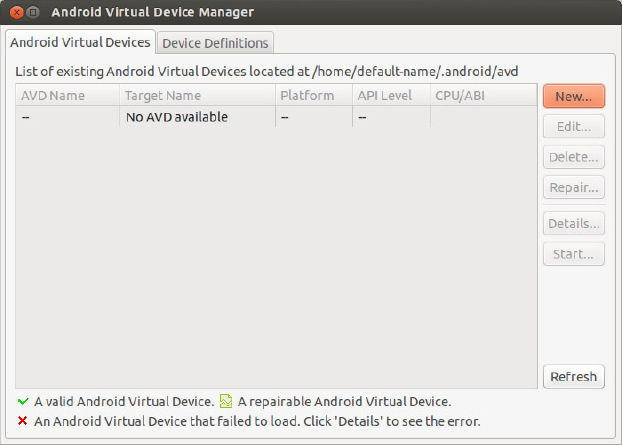Click the green checkmark valid-device icon
This screenshot has width=622, height=445.
click(23, 401)
